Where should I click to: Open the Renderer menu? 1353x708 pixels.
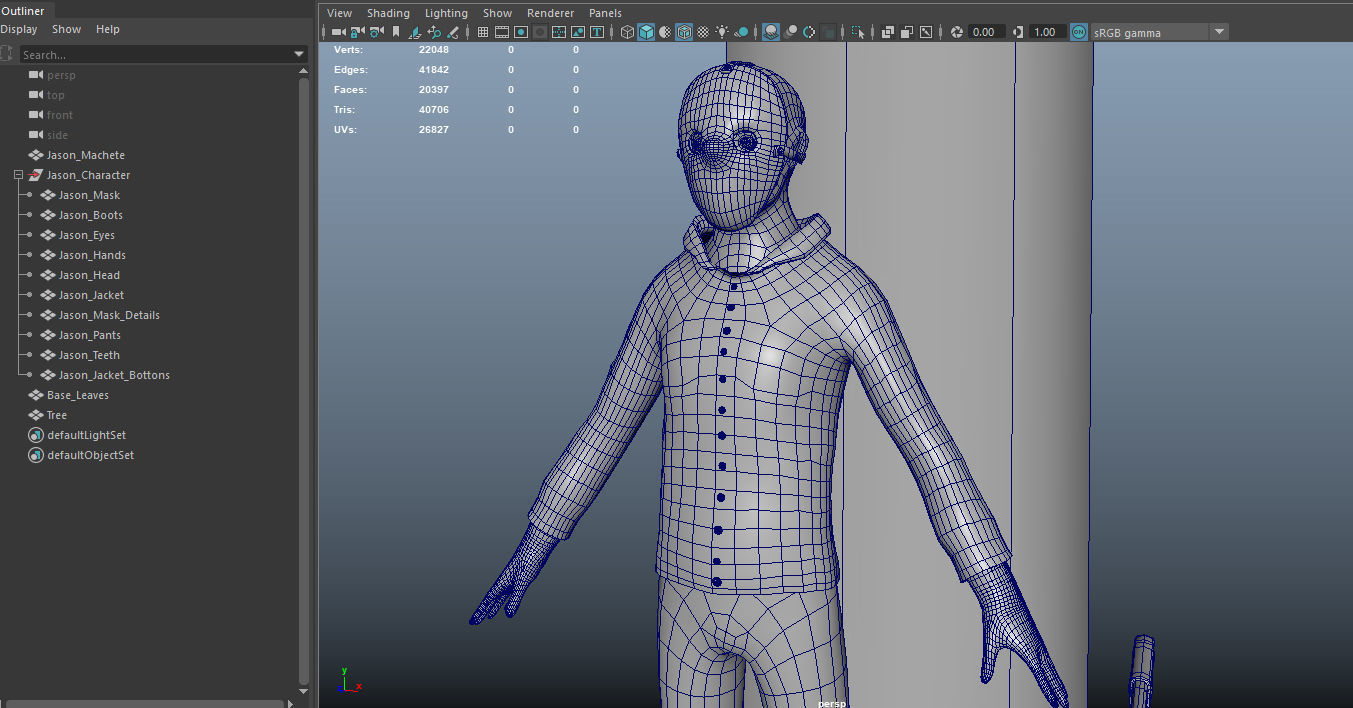[x=551, y=13]
